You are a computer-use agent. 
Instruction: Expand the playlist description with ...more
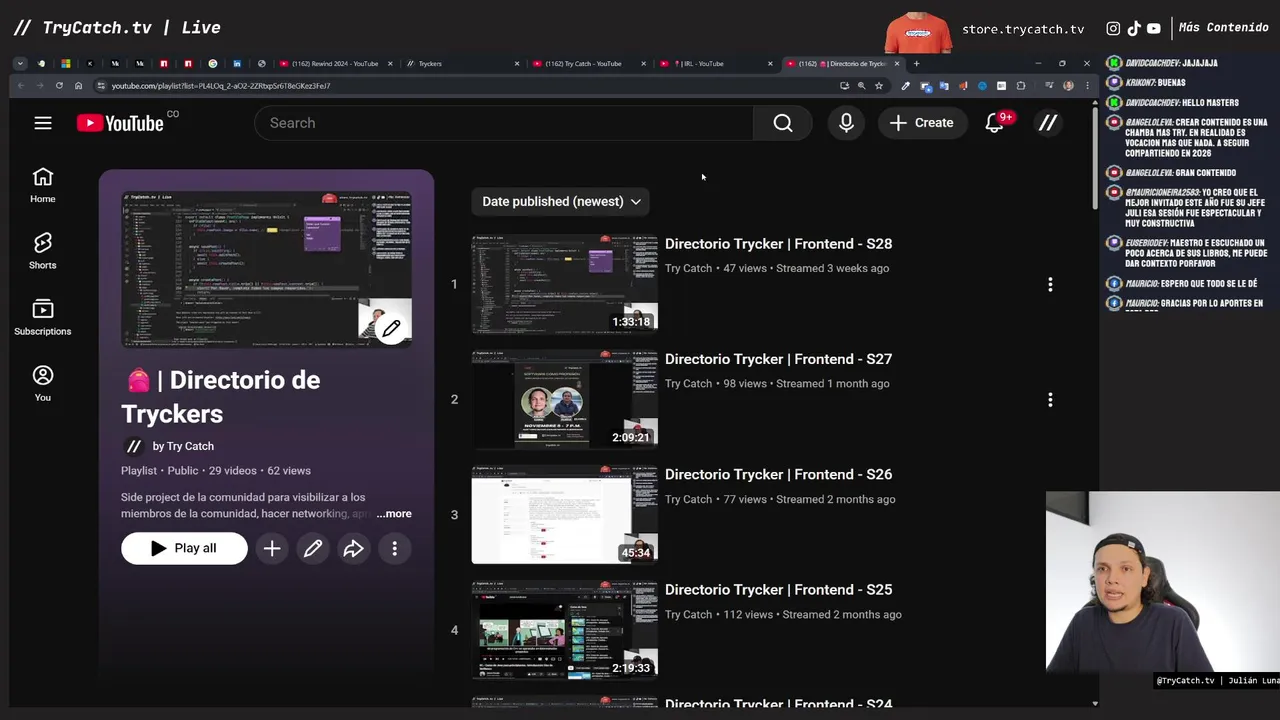pos(394,514)
